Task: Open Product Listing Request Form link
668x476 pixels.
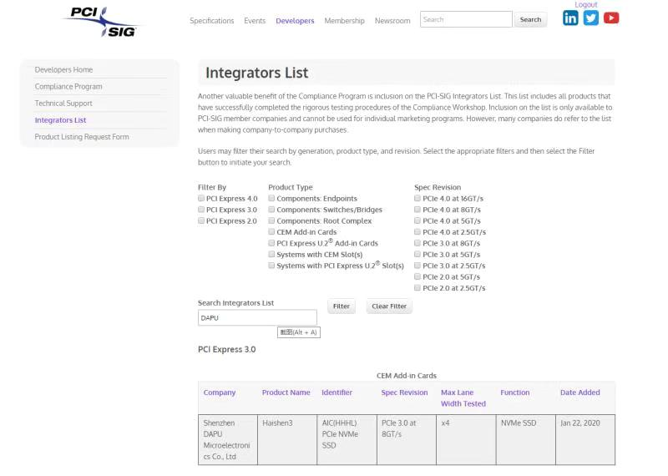Action: pyautogui.click(x=82, y=137)
